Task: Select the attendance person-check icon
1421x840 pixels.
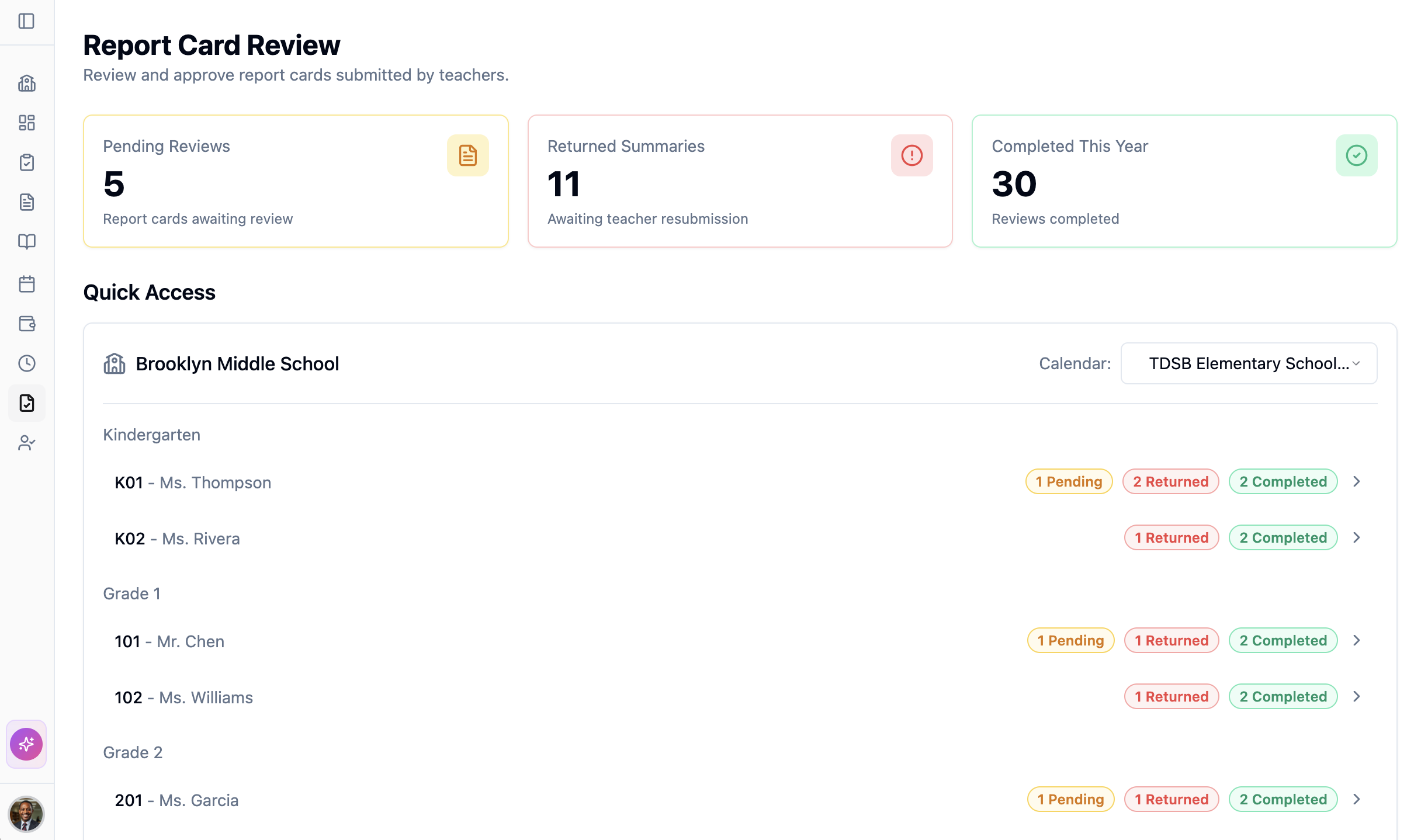Action: click(x=26, y=443)
